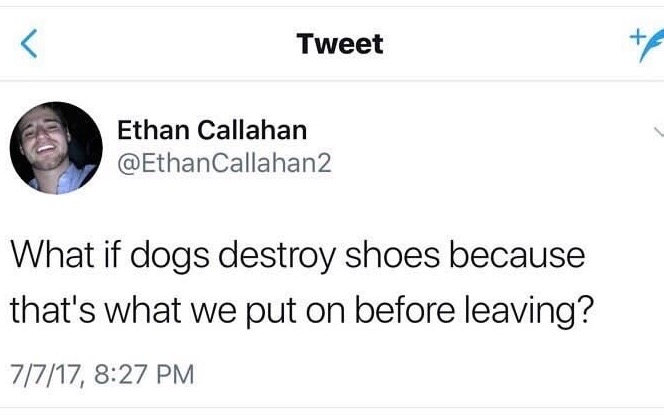Select the tweet's first line about dogs
This screenshot has height=417, width=664.
pos(296,255)
